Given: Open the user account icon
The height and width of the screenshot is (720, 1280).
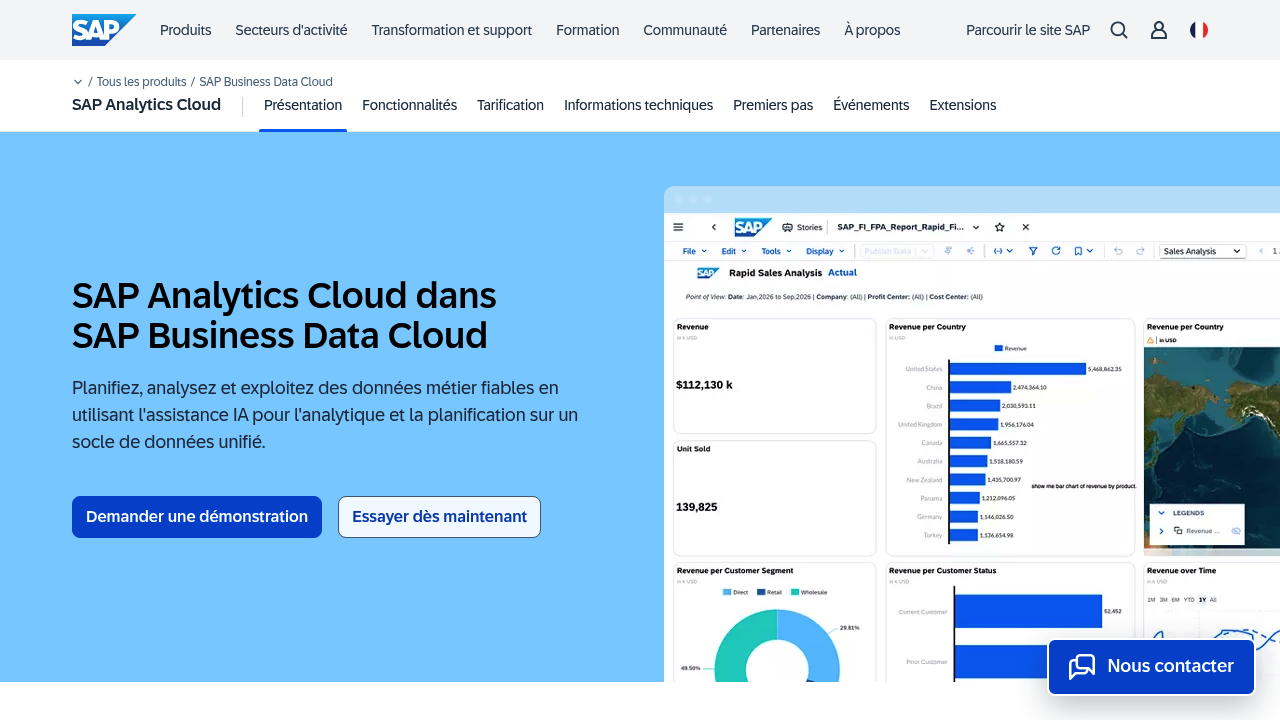Looking at the screenshot, I should (x=1159, y=30).
